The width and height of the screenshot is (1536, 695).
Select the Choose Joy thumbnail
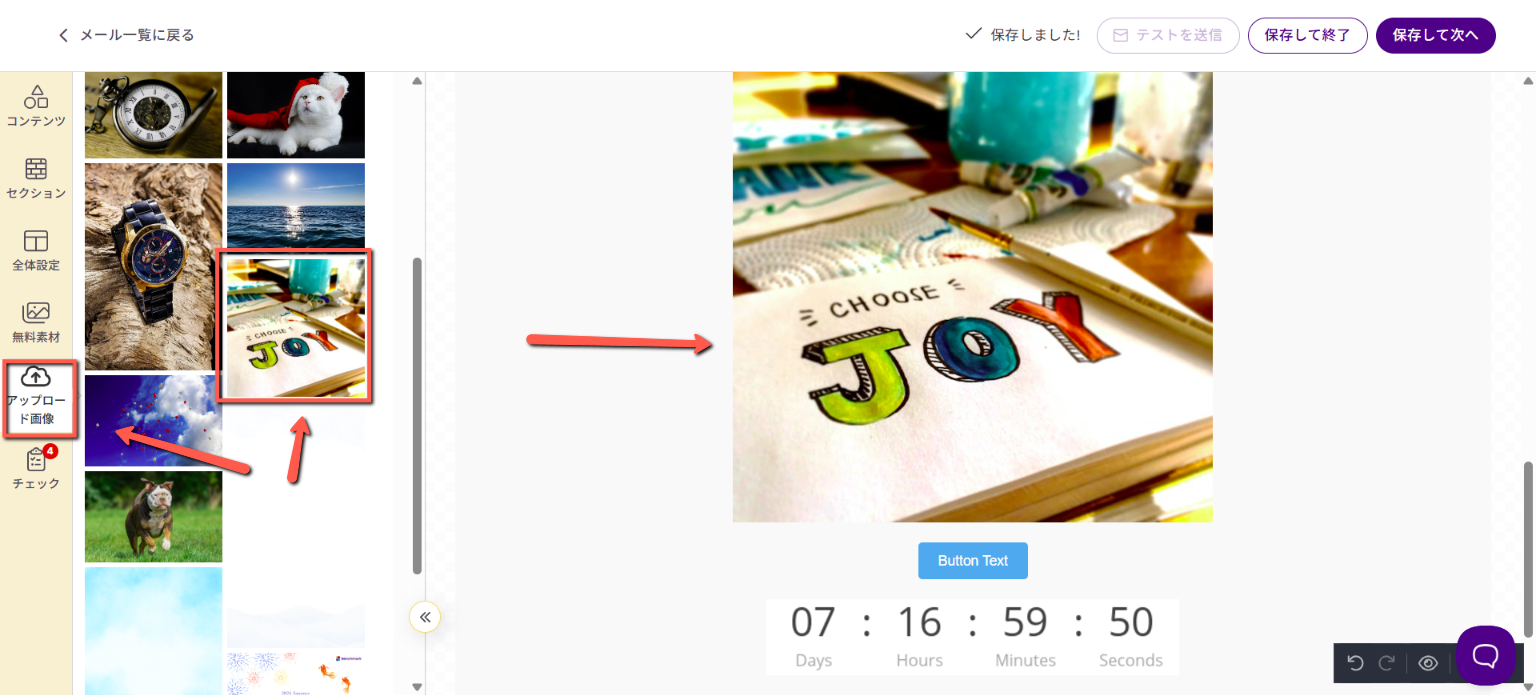[296, 327]
